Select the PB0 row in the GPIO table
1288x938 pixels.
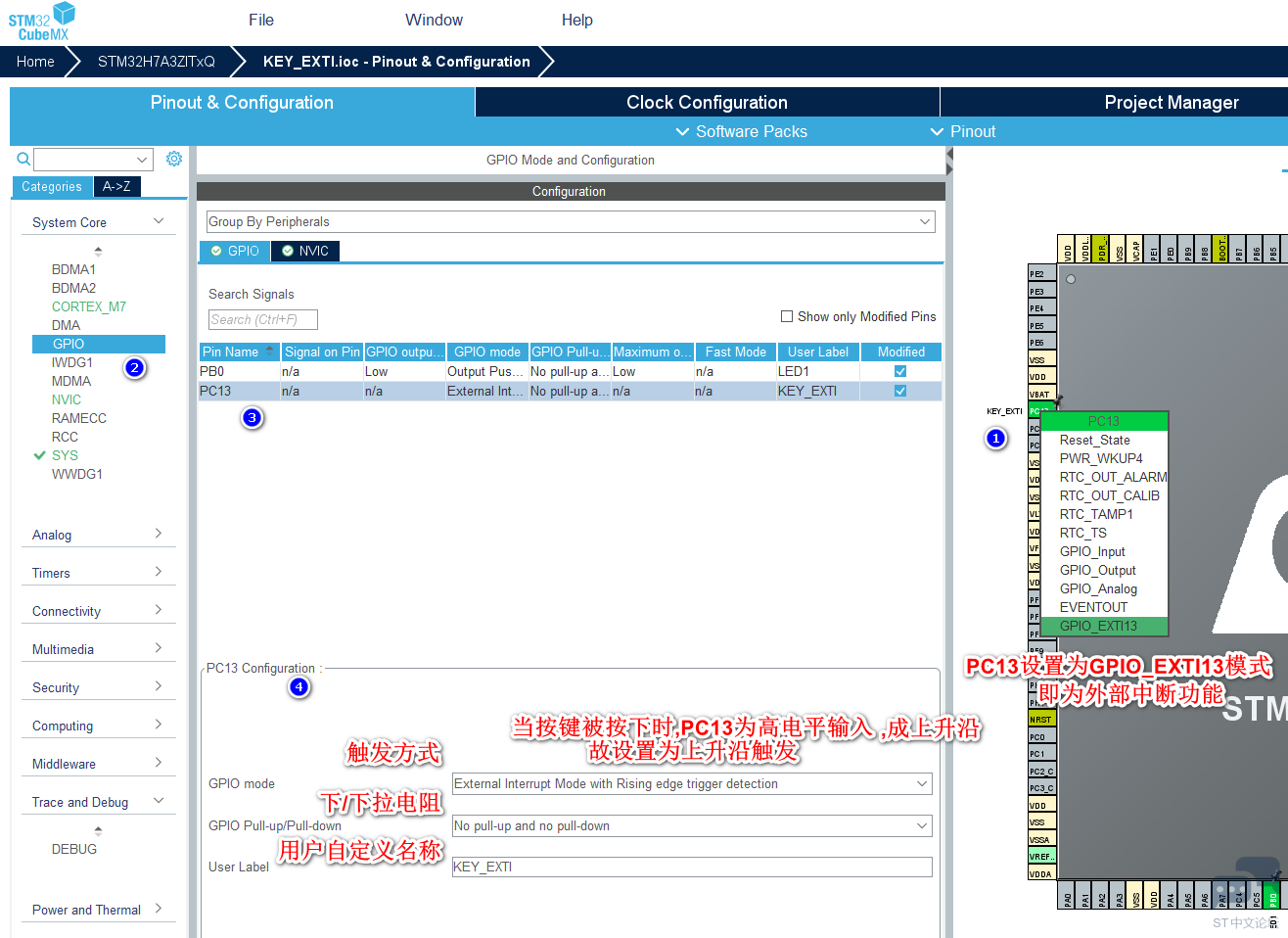[x=570, y=372]
